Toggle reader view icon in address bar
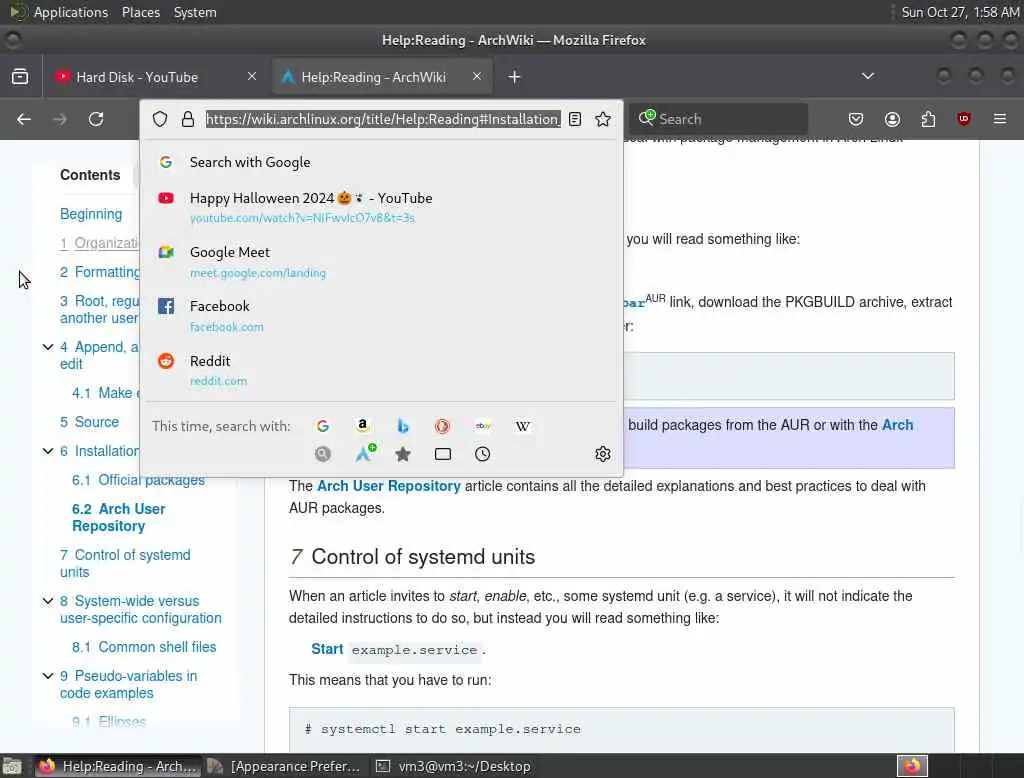 (x=575, y=119)
